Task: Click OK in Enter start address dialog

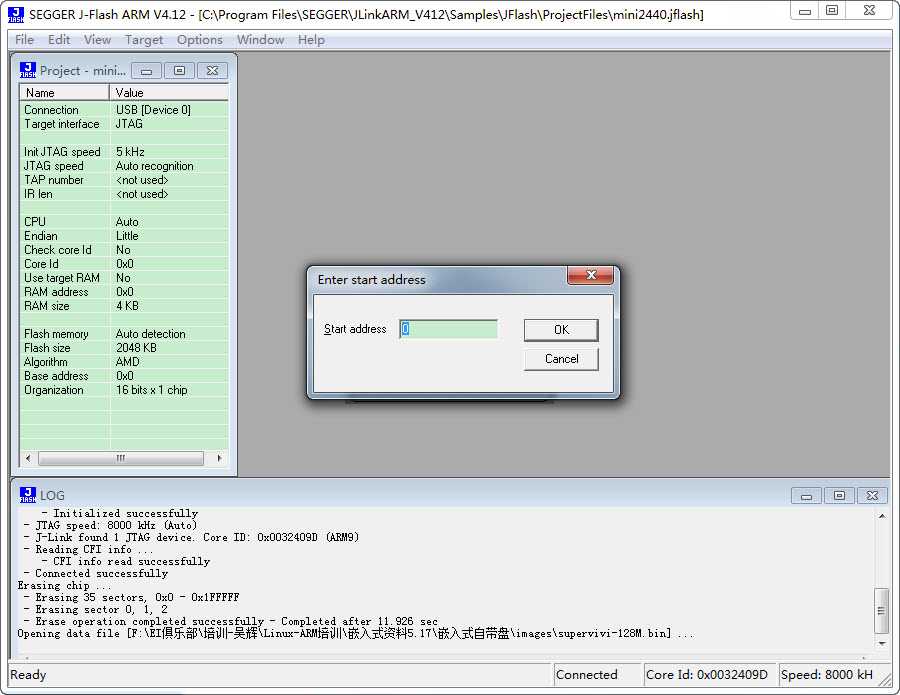Action: [x=561, y=330]
